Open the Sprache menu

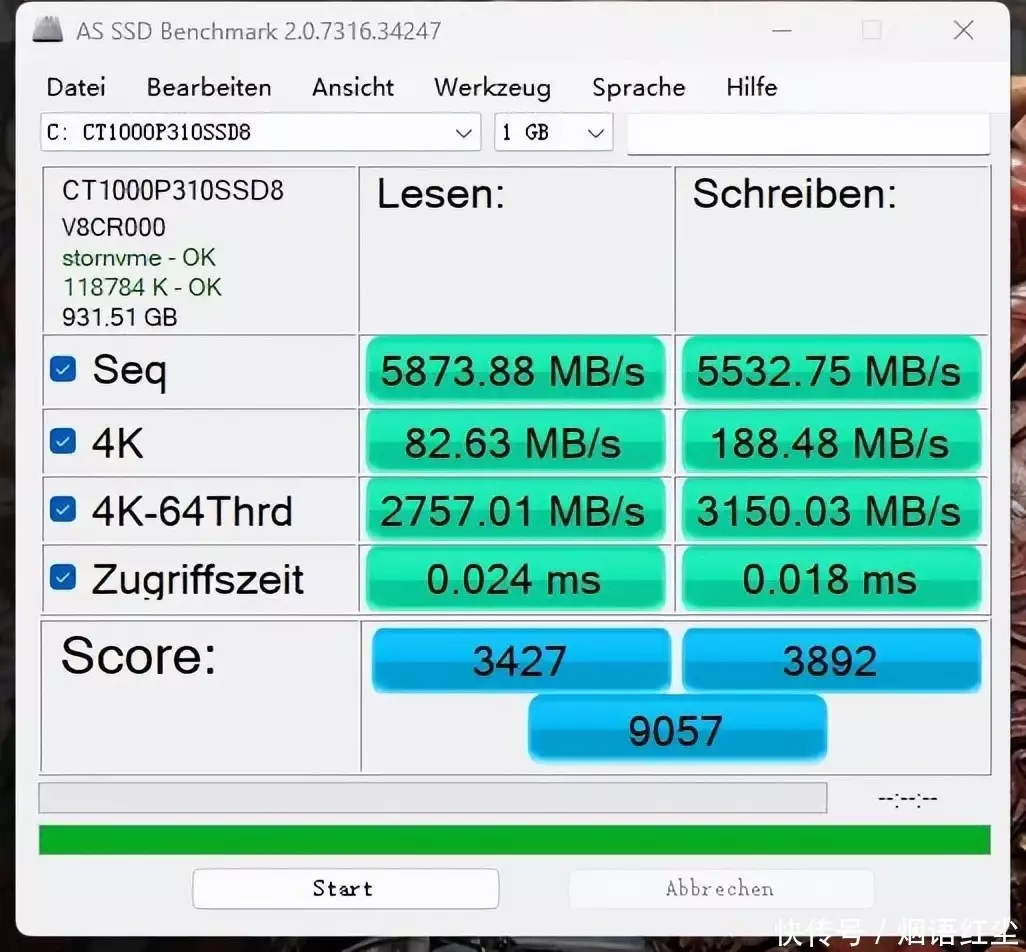(639, 88)
